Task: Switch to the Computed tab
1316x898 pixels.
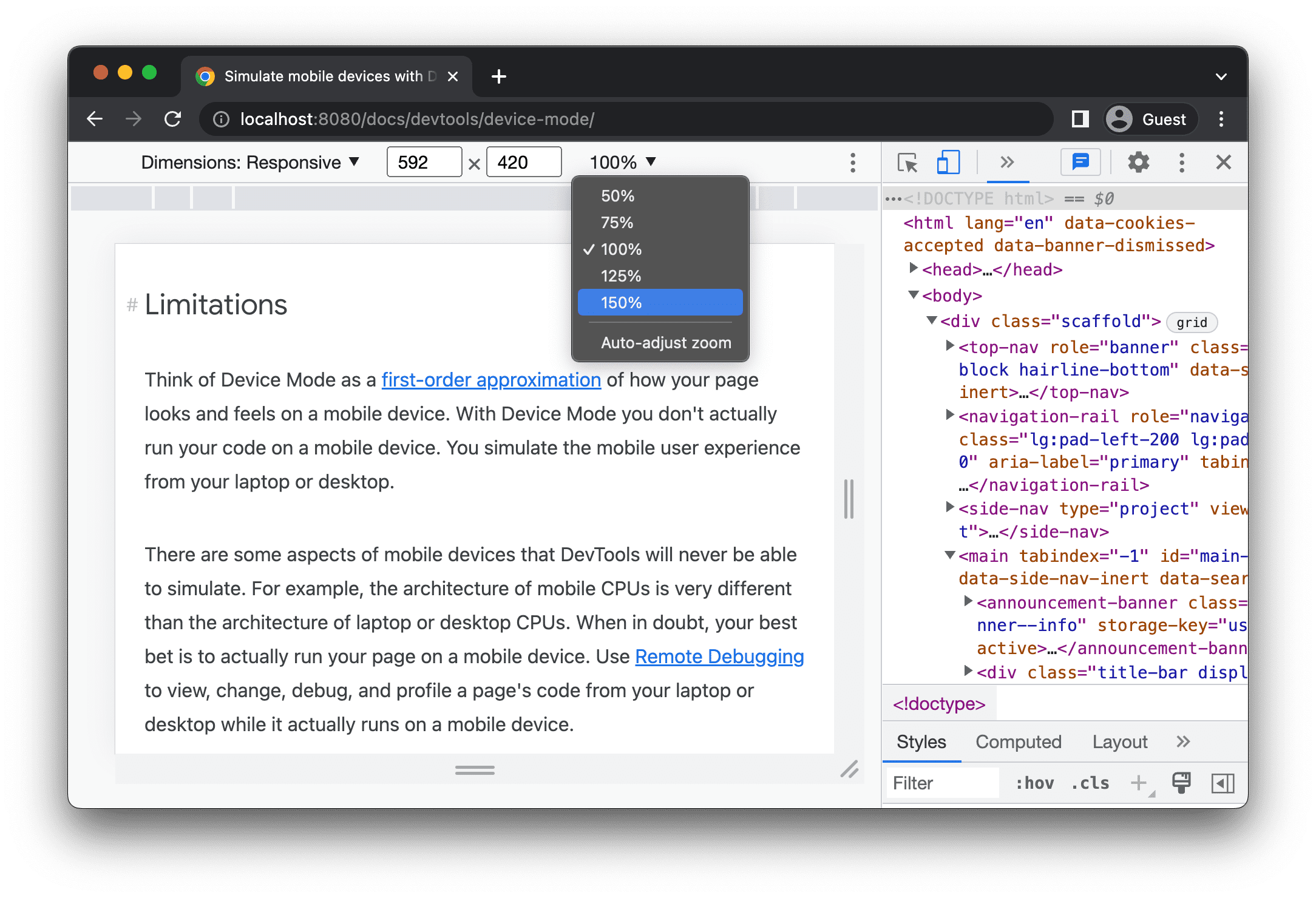Action: [1018, 741]
